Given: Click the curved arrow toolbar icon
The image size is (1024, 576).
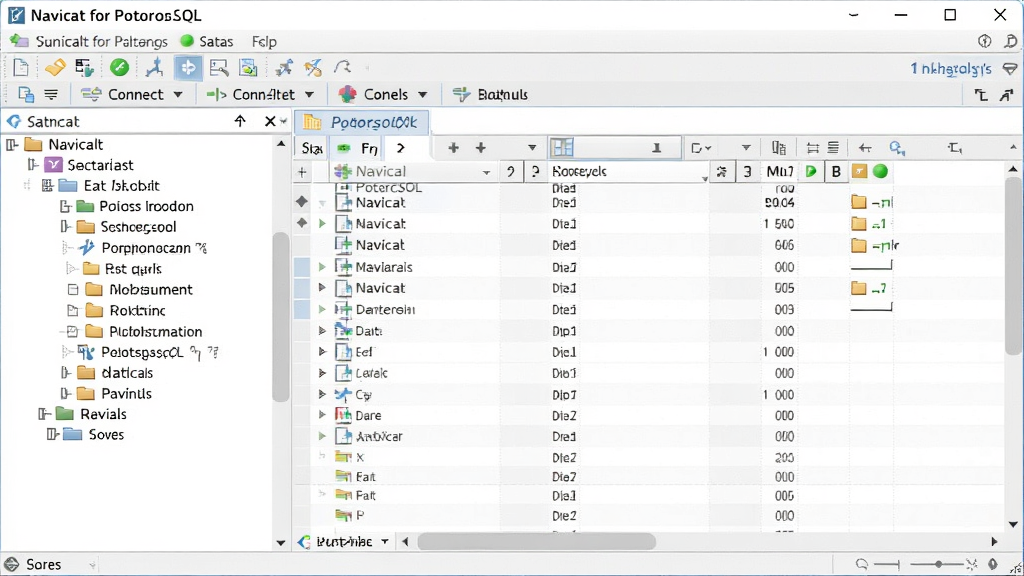Looking at the screenshot, I should click(342, 67).
